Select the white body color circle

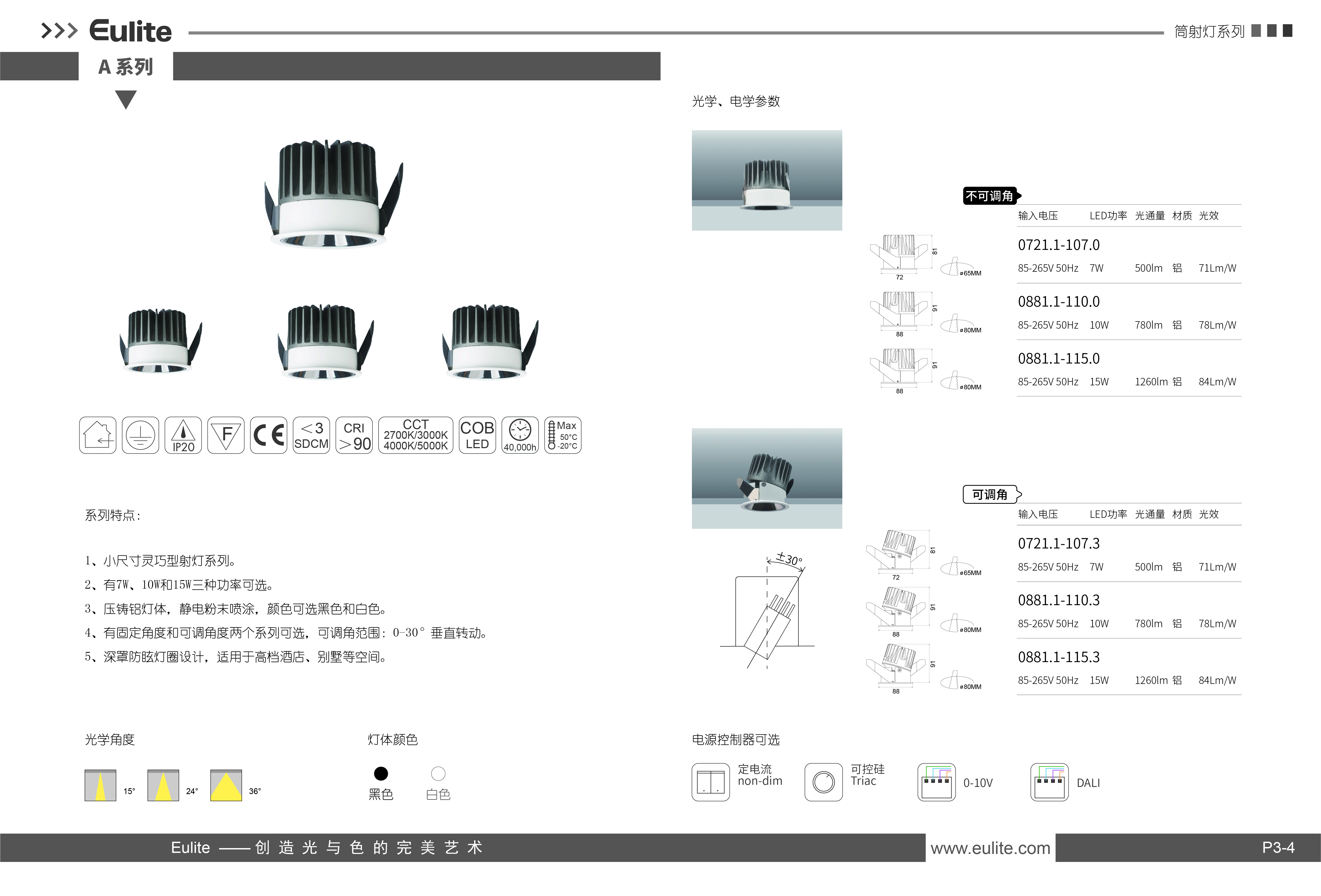coord(438,773)
